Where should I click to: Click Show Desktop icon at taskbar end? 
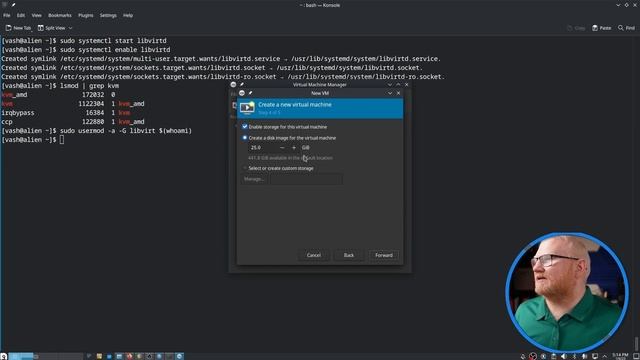tap(636, 356)
